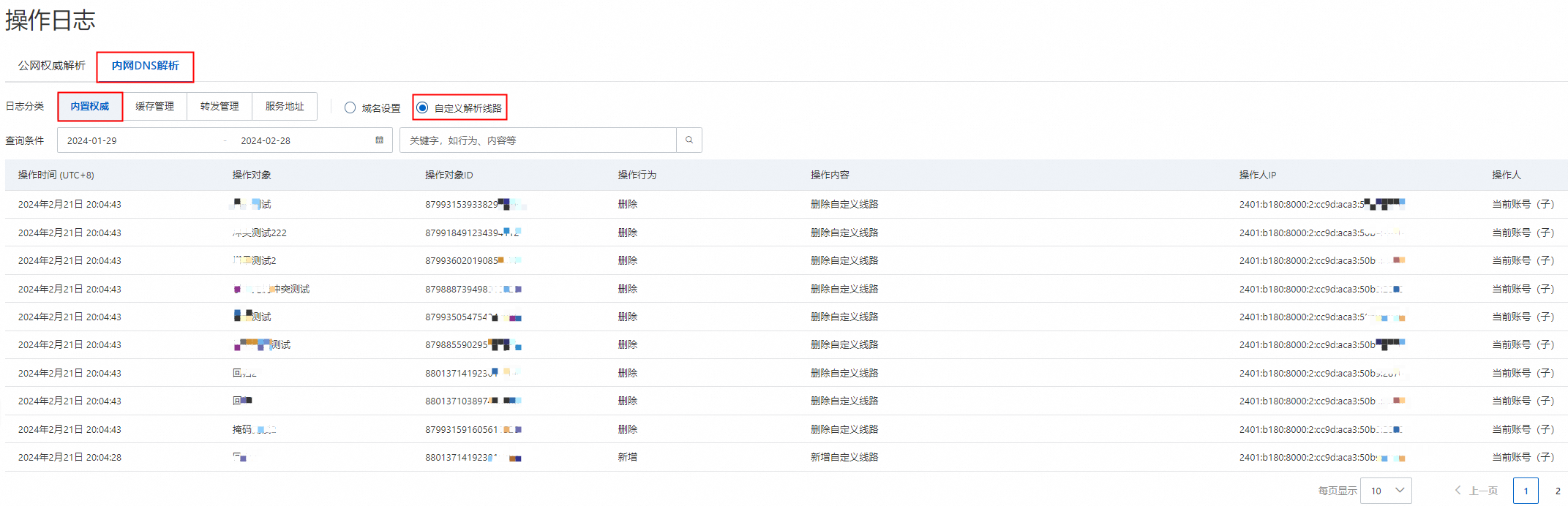Click object name ending in 测试2
Screen dimensions: 1568x506
[254, 260]
